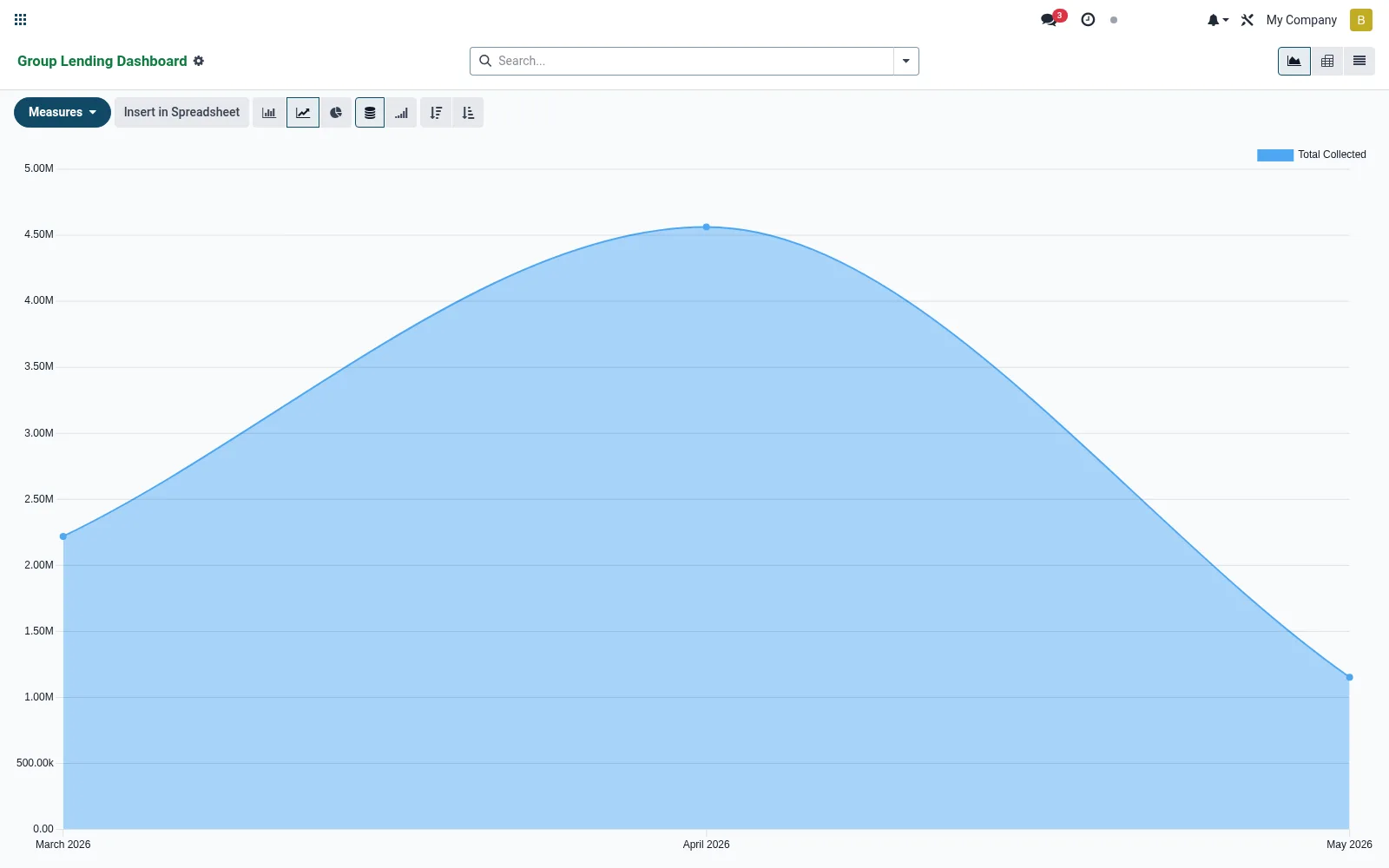
Task: Toggle the stacked chart option
Action: tap(370, 113)
